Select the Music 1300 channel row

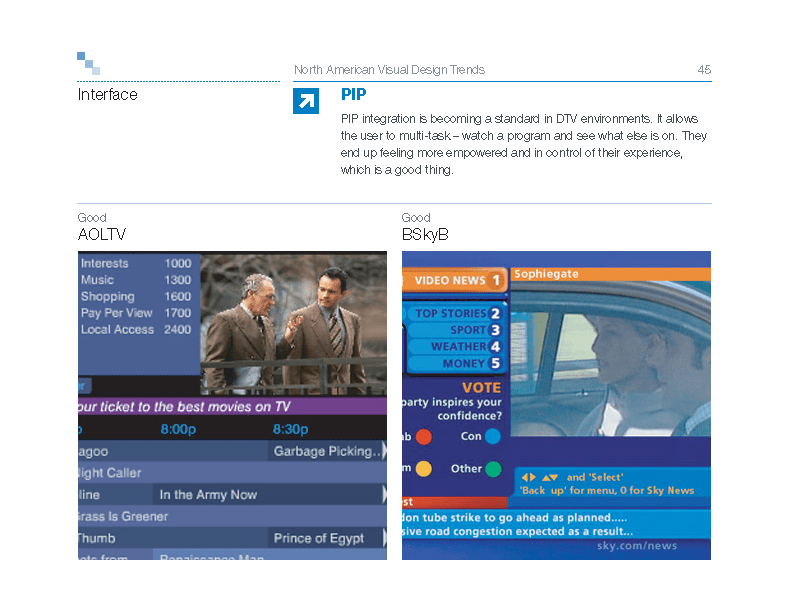click(136, 280)
